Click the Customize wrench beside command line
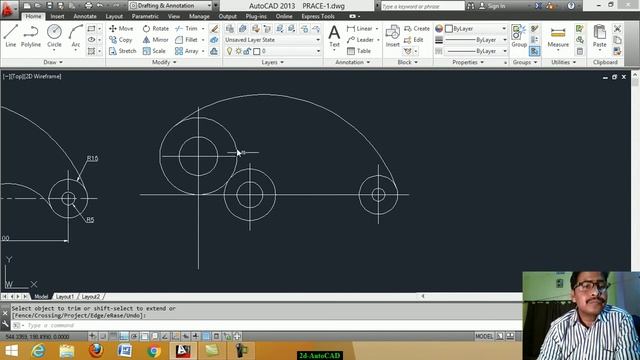640x360 pixels. pyautogui.click(x=5, y=325)
